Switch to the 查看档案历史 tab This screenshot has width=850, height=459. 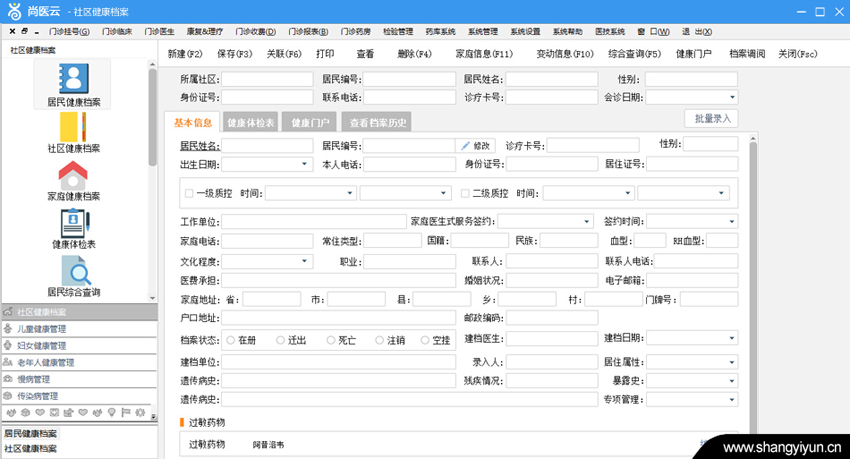tap(377, 122)
